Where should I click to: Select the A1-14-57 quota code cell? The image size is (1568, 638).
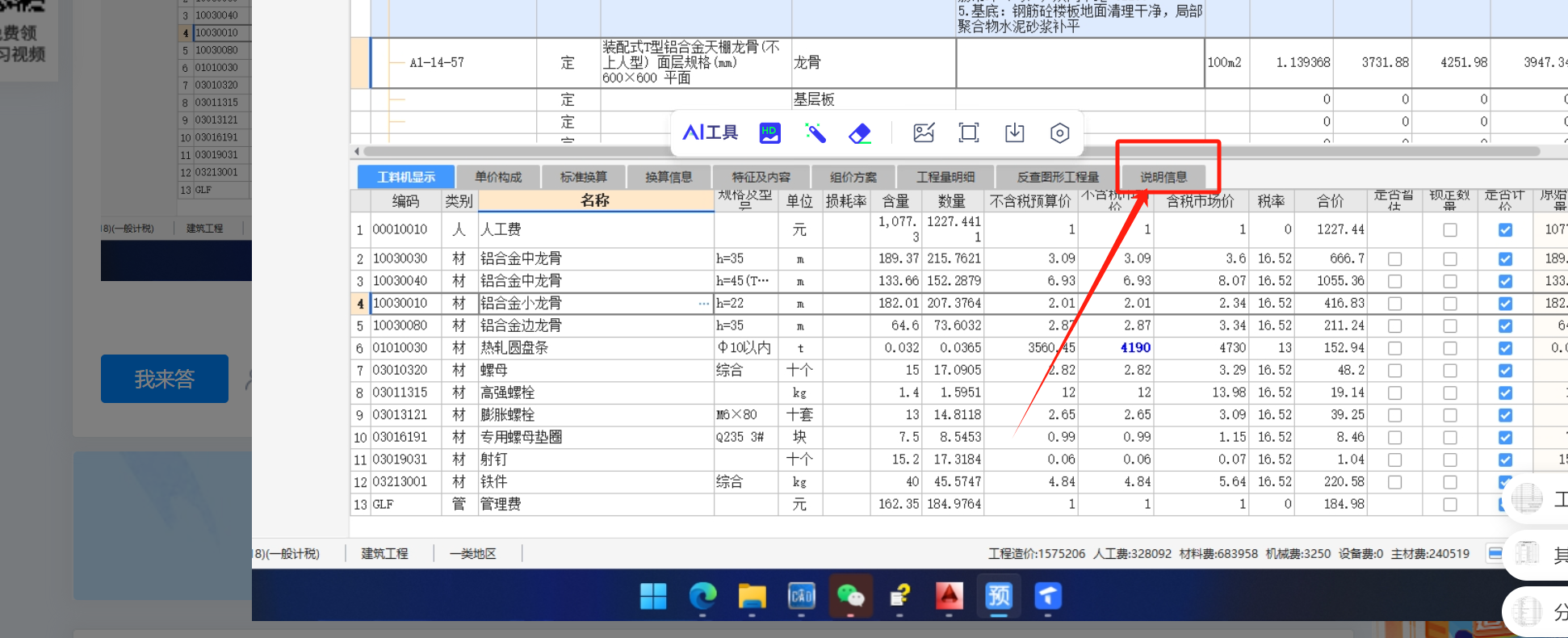pos(454,63)
